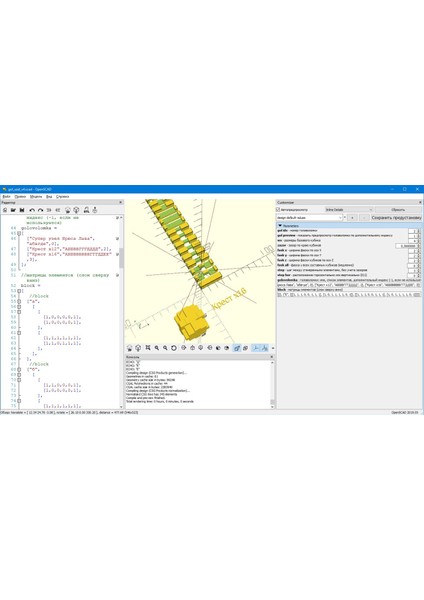424x600 pixels.
Task: Click the Undo arrow in editor toolbar
Action: coord(32,210)
